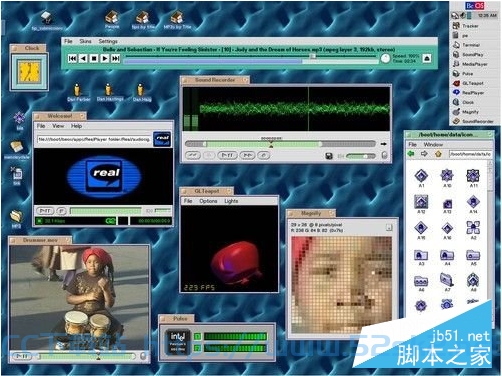Skip to next track in SoundPlay
Screen dimensions: 502x376
[115, 58]
